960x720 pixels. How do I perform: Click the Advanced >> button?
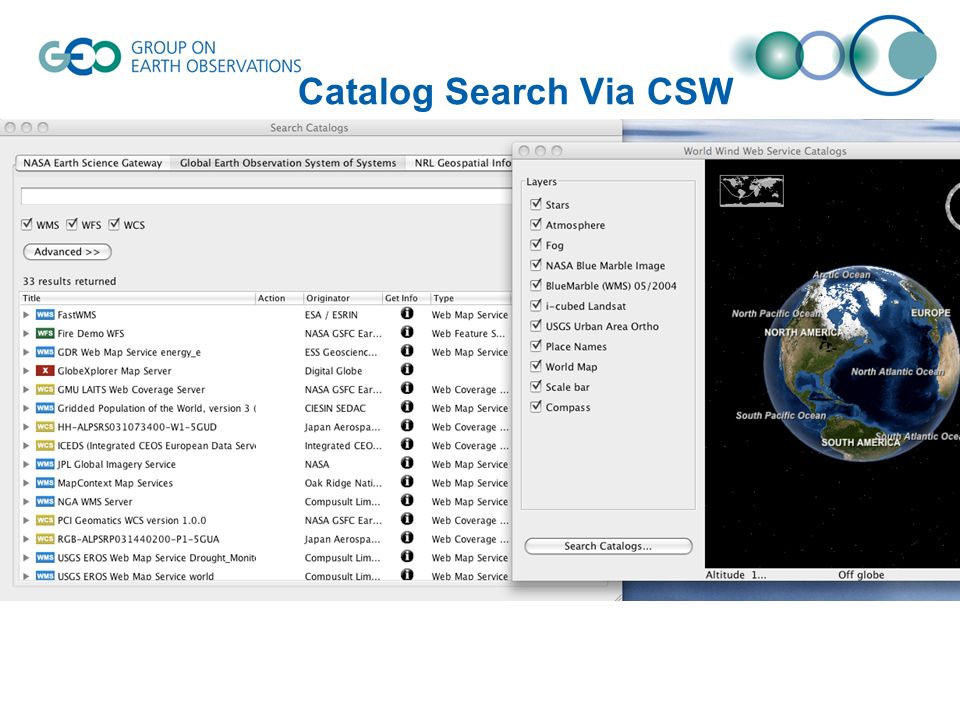coord(67,252)
